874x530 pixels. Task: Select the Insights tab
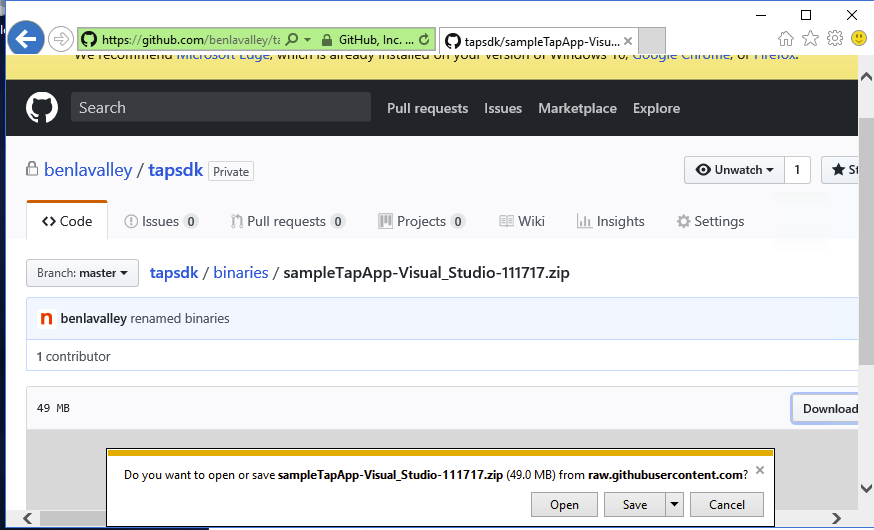[610, 221]
